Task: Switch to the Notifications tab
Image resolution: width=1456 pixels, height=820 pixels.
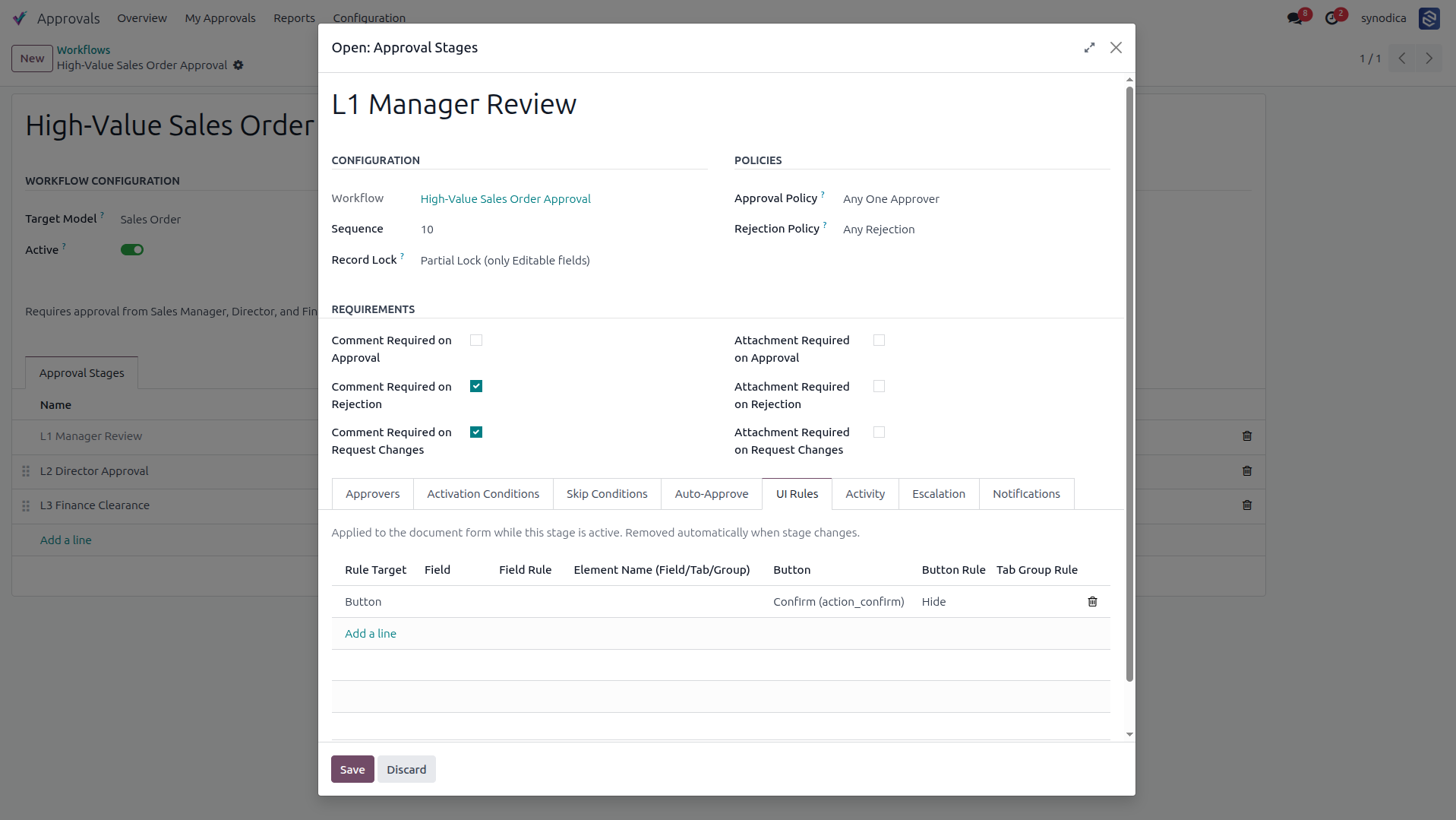Action: (1026, 494)
